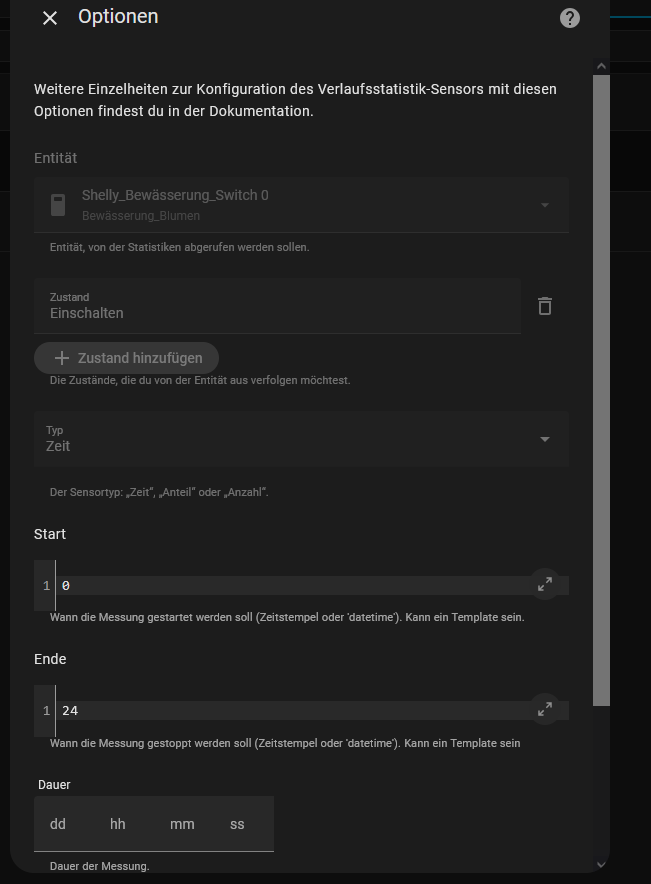Click the plus icon for adding state
This screenshot has height=884, width=651.
pos(62,358)
